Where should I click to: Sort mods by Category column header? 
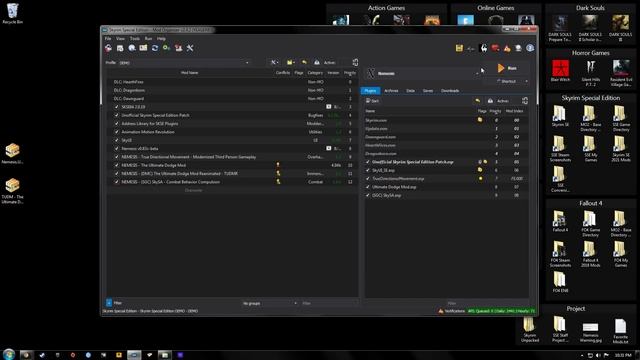(x=315, y=73)
